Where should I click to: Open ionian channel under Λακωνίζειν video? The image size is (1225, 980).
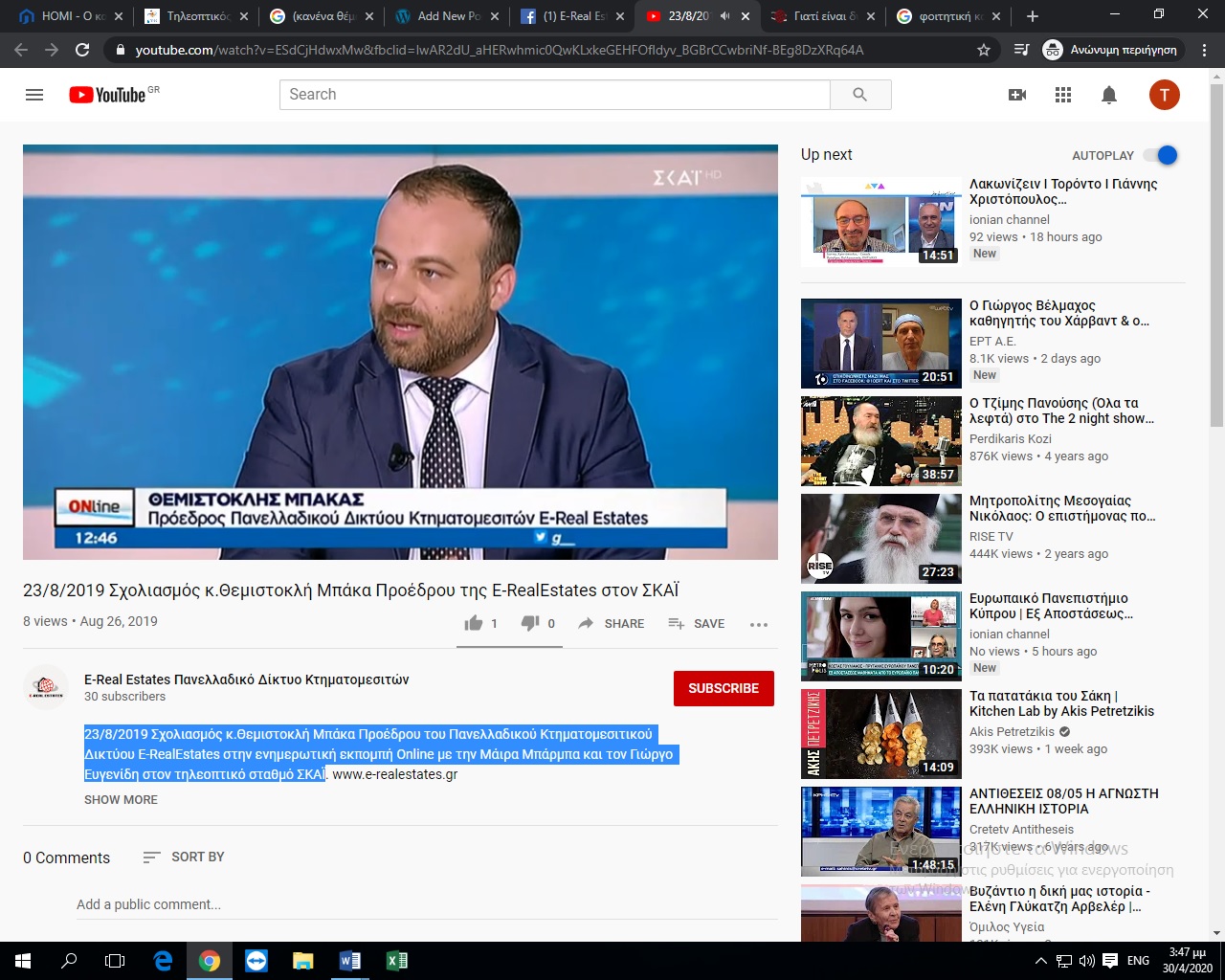pos(1010,220)
